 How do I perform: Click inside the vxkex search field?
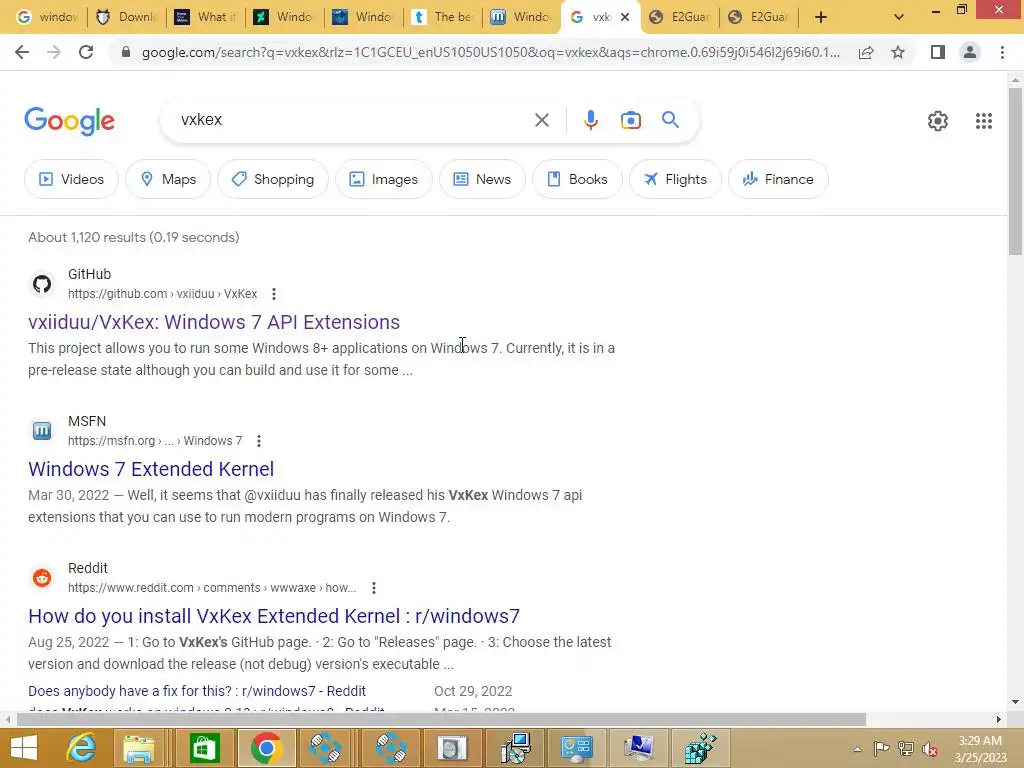(x=353, y=120)
